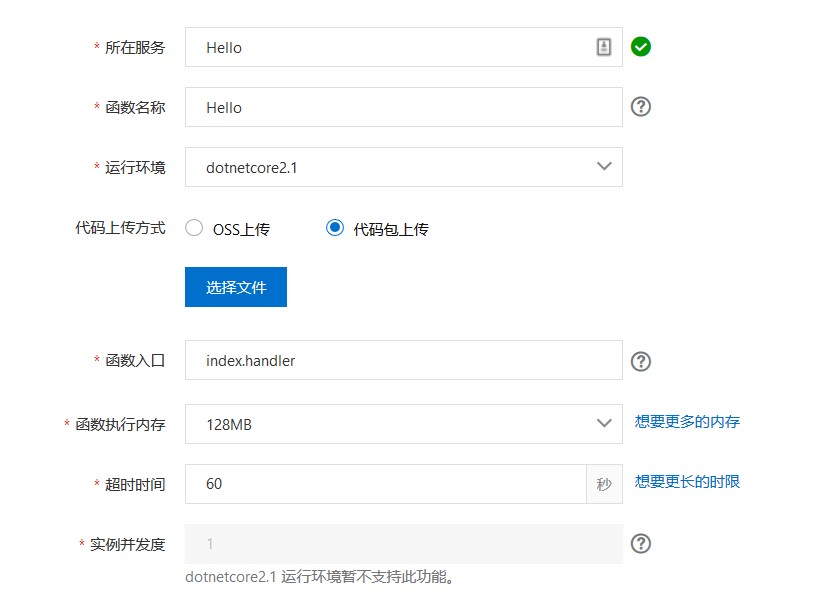Expand the 函数执行内存 128MB dropdown
The height and width of the screenshot is (596, 836).
(x=404, y=424)
